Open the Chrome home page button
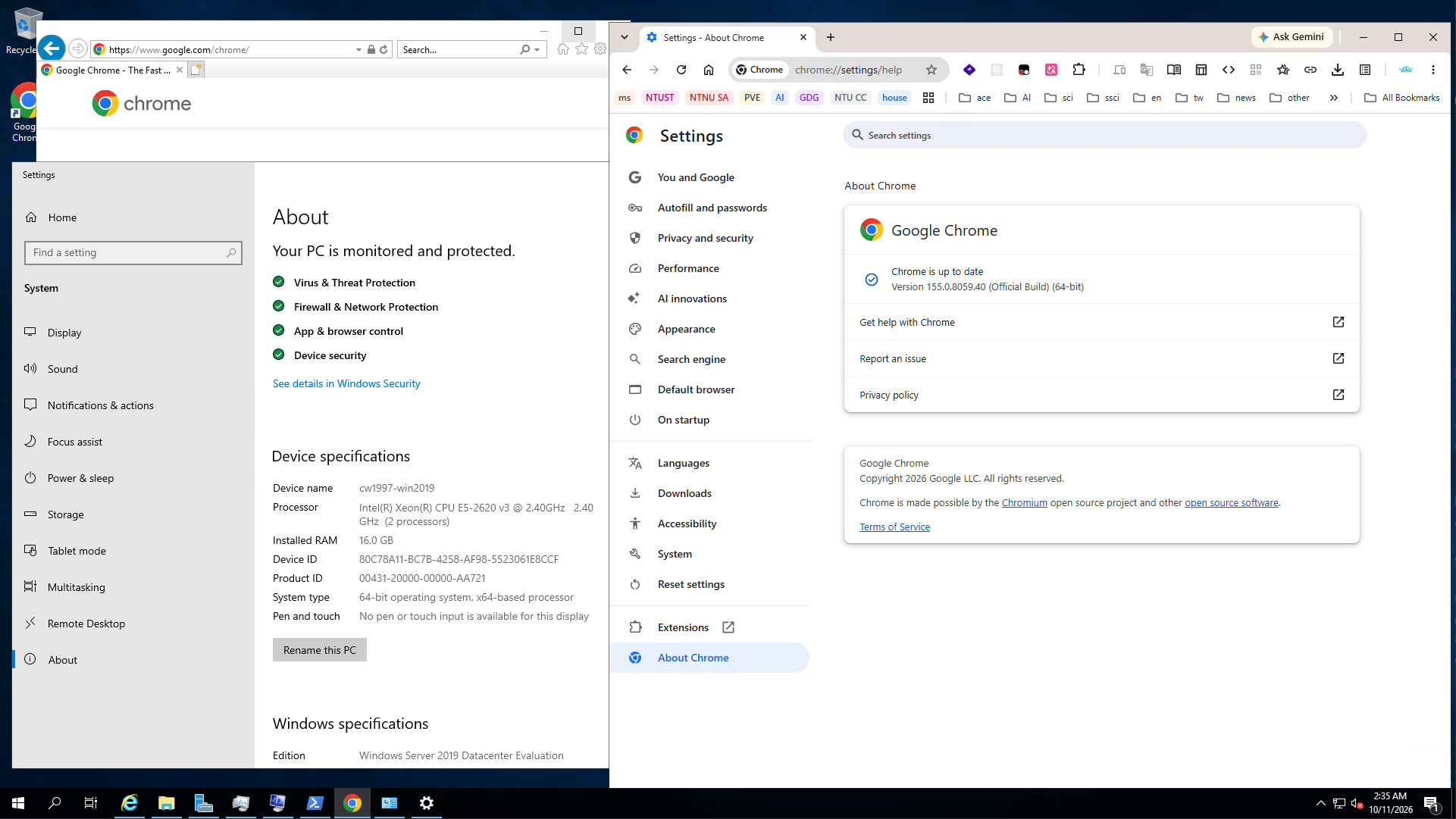Screen dimensions: 1456x819 (709, 70)
